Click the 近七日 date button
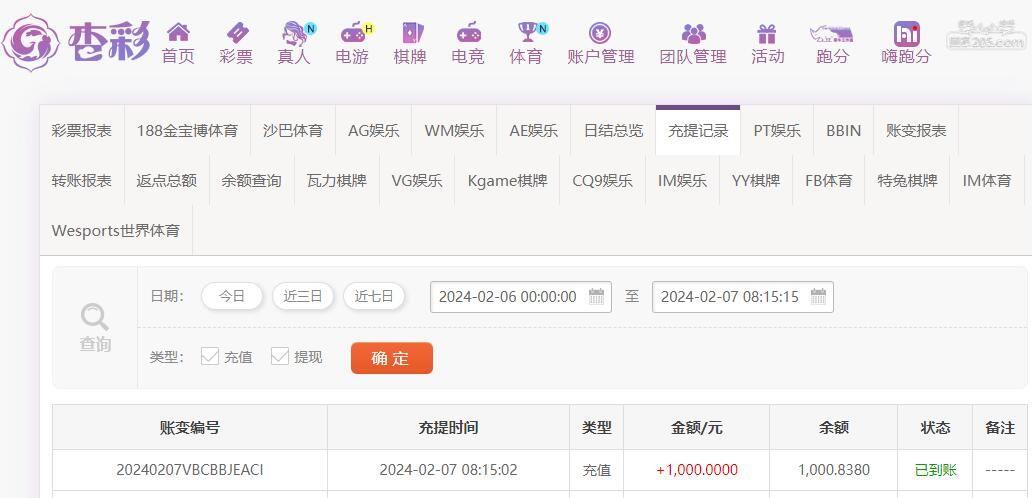The height and width of the screenshot is (498, 1032). click(374, 296)
